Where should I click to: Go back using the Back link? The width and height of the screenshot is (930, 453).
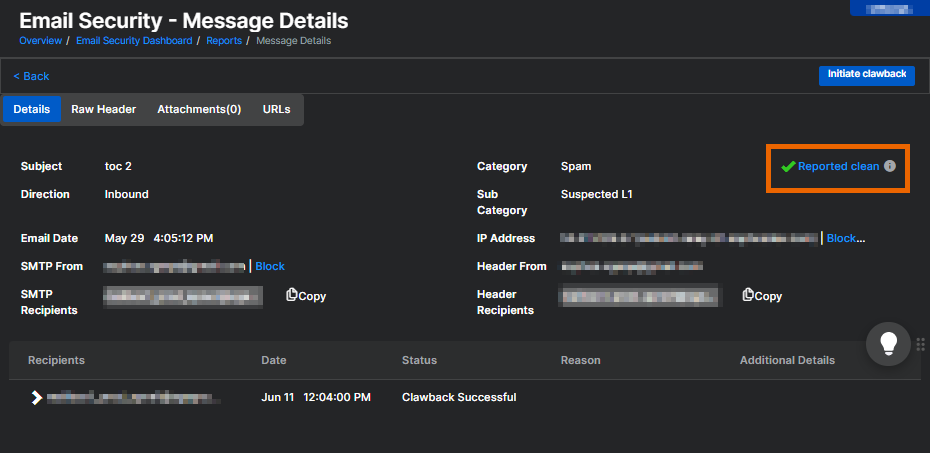point(31,76)
